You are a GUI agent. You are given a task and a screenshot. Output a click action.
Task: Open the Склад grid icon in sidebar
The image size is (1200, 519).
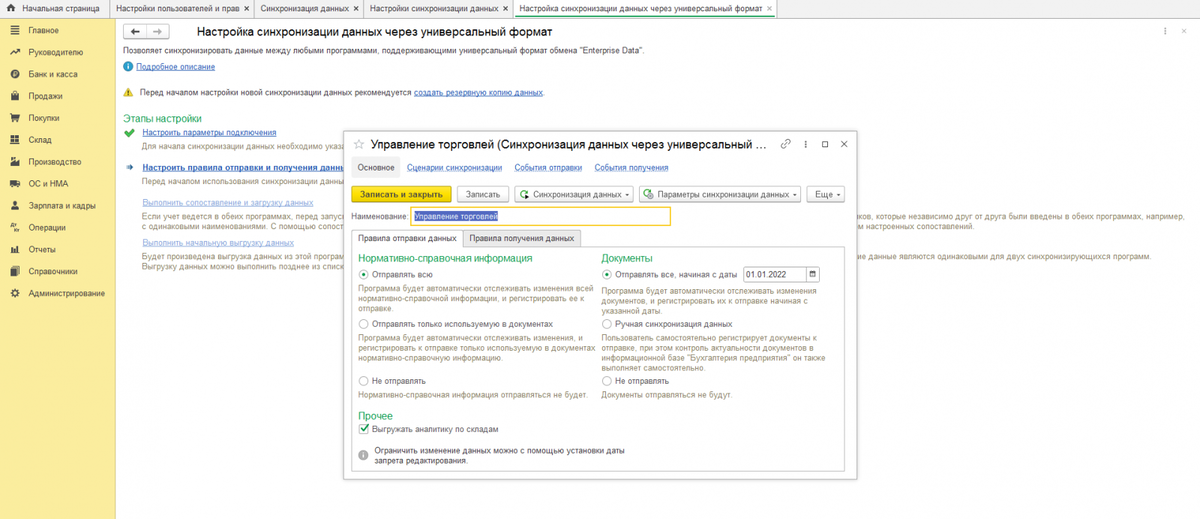15,140
